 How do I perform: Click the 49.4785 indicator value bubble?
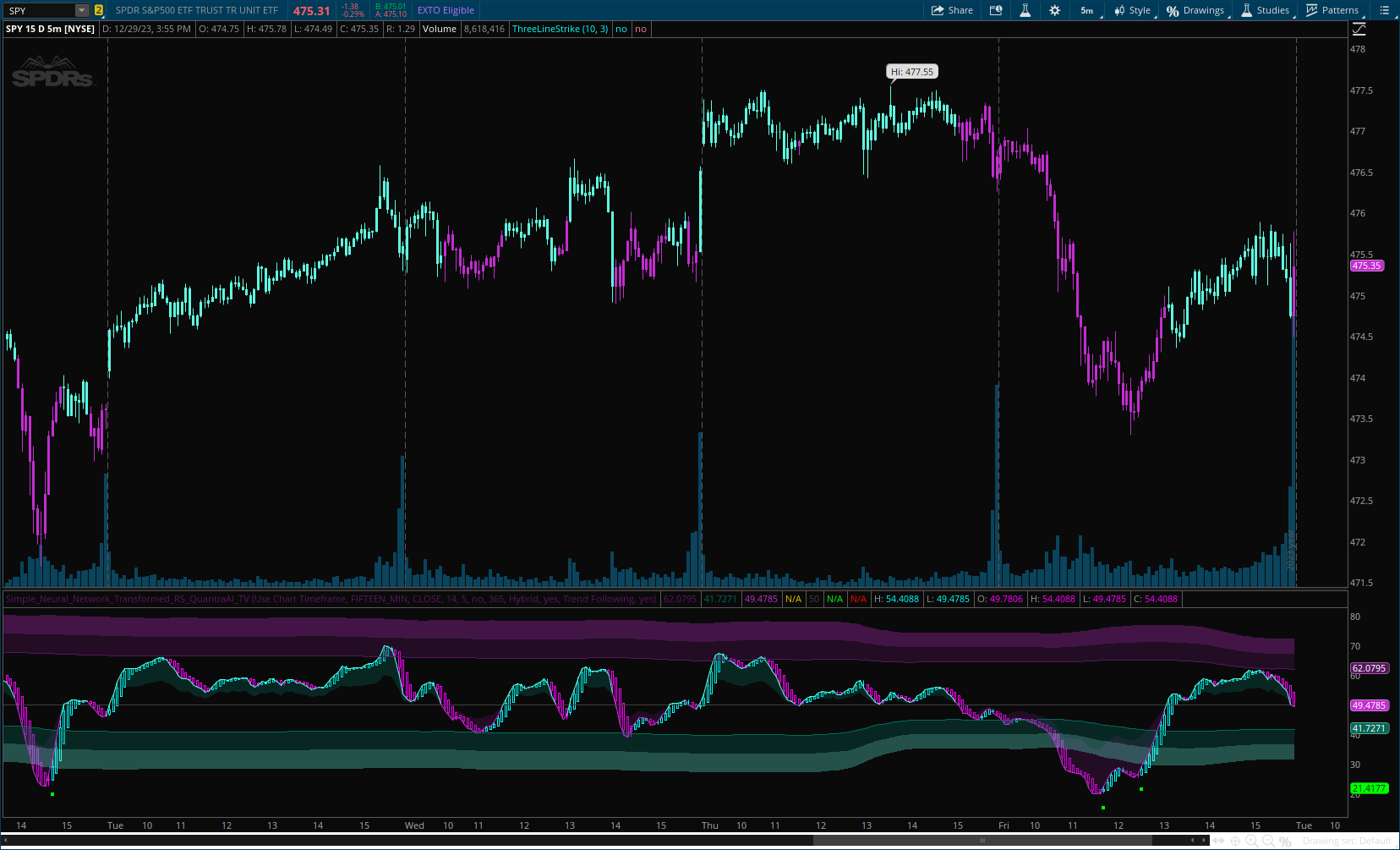click(1369, 705)
